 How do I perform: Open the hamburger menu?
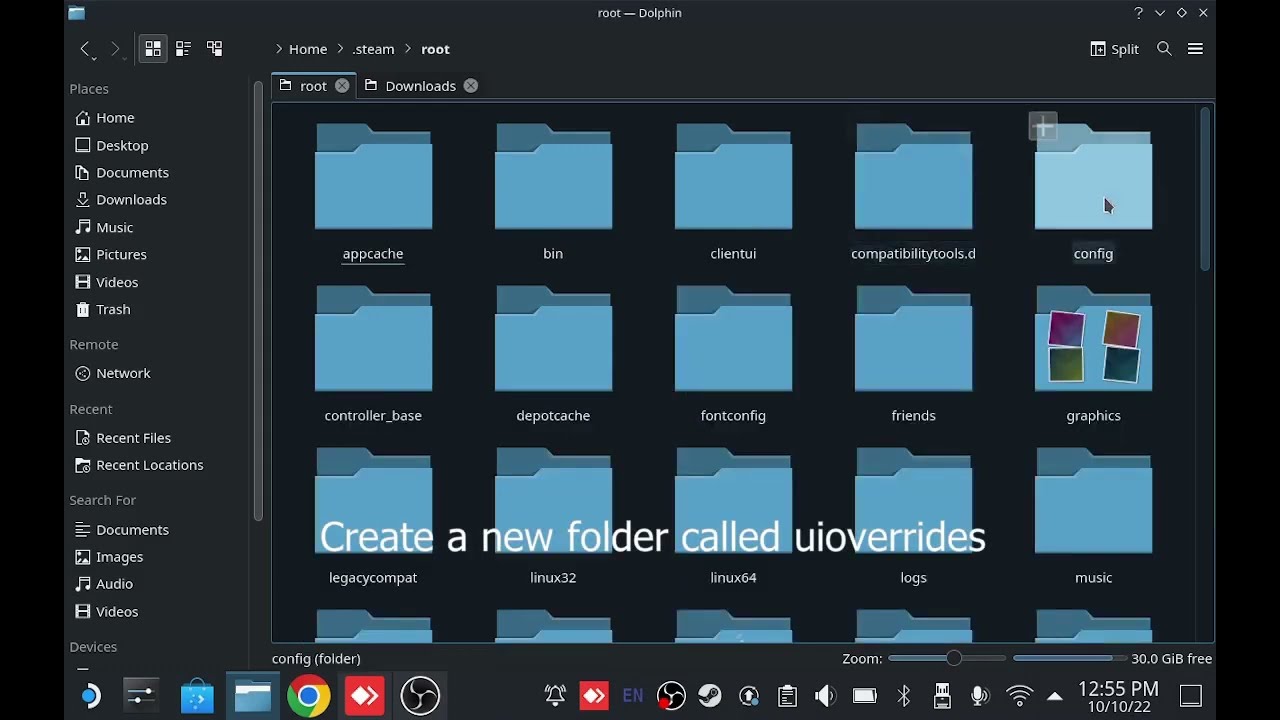tap(1195, 49)
